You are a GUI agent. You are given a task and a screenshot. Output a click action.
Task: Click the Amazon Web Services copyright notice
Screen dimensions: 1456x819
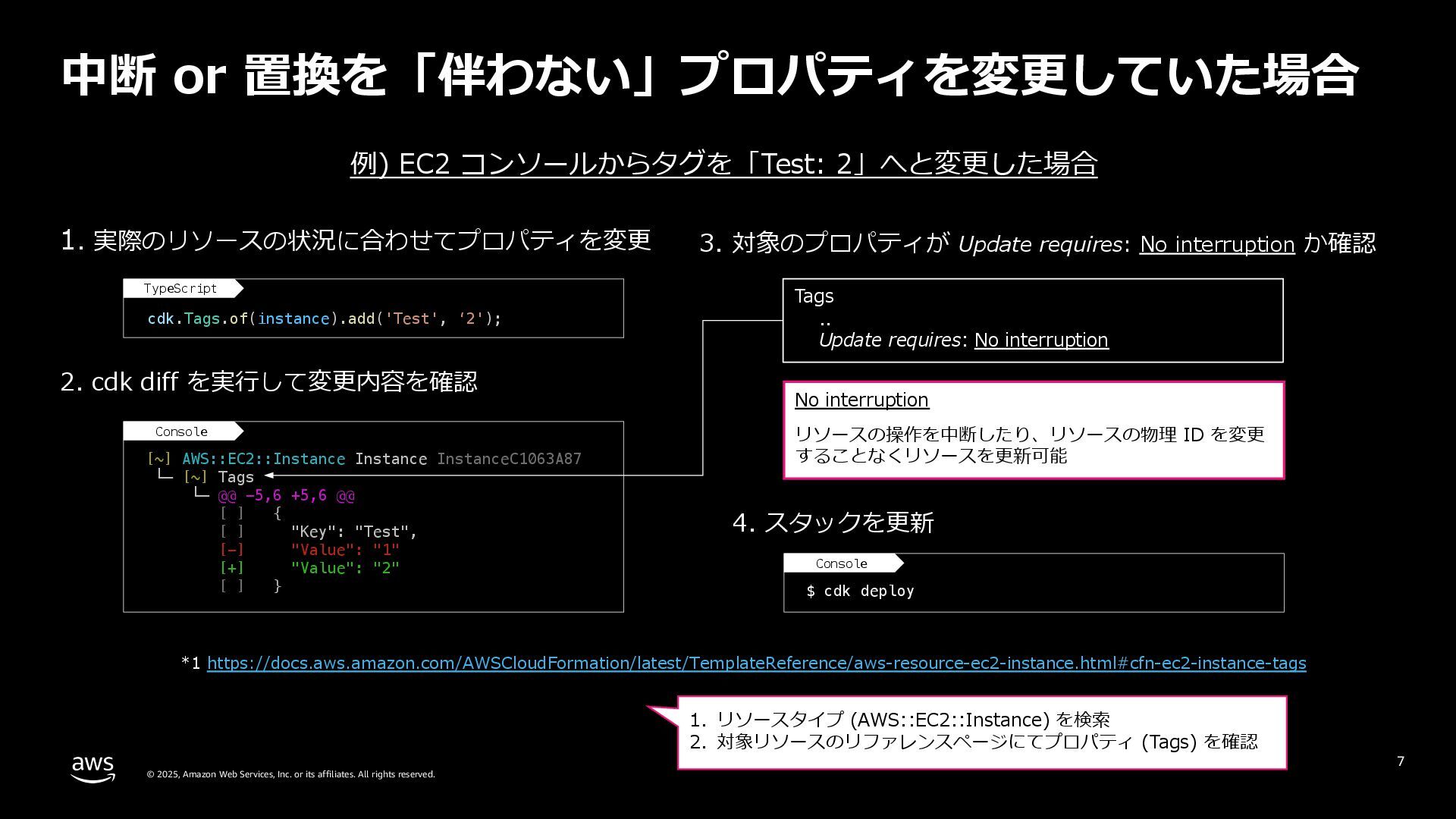291,774
